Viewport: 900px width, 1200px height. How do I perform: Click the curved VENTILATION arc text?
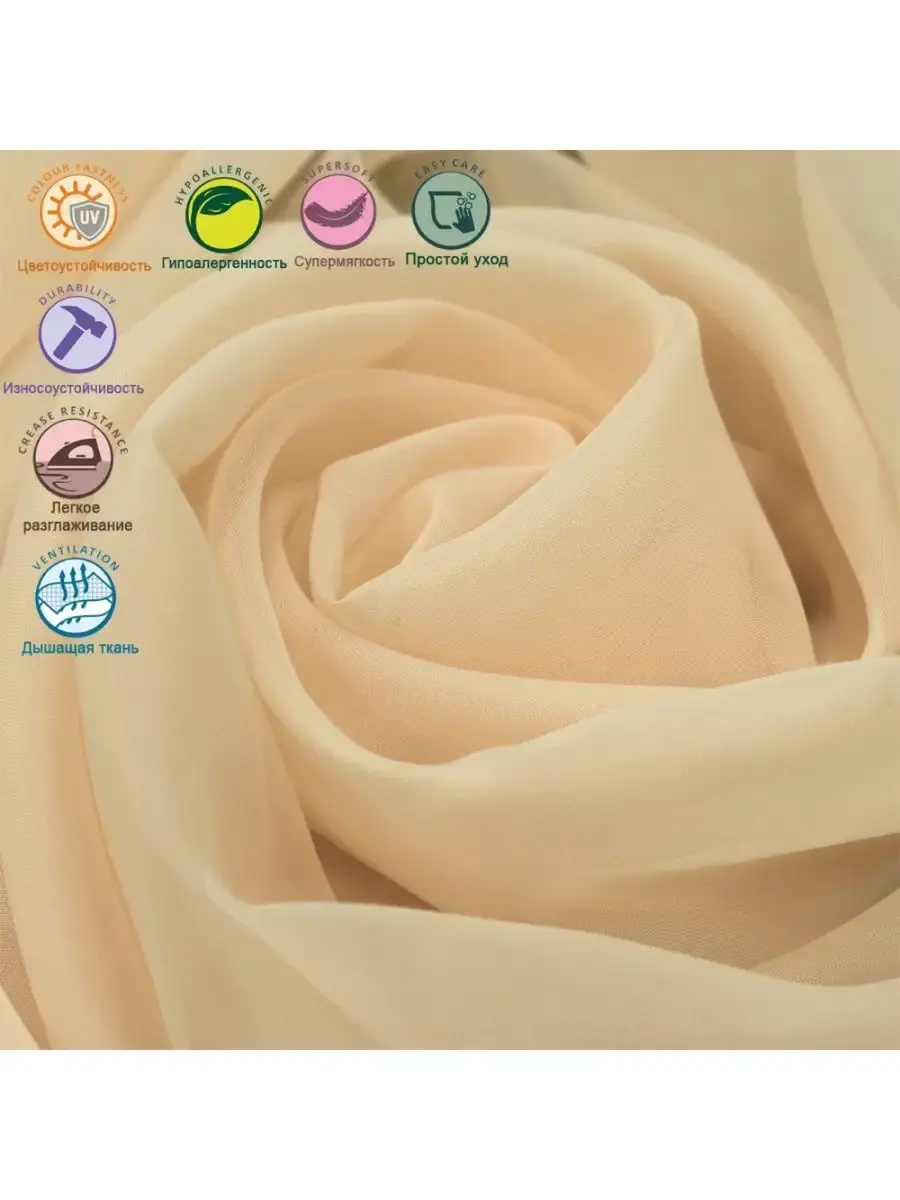click(75, 560)
